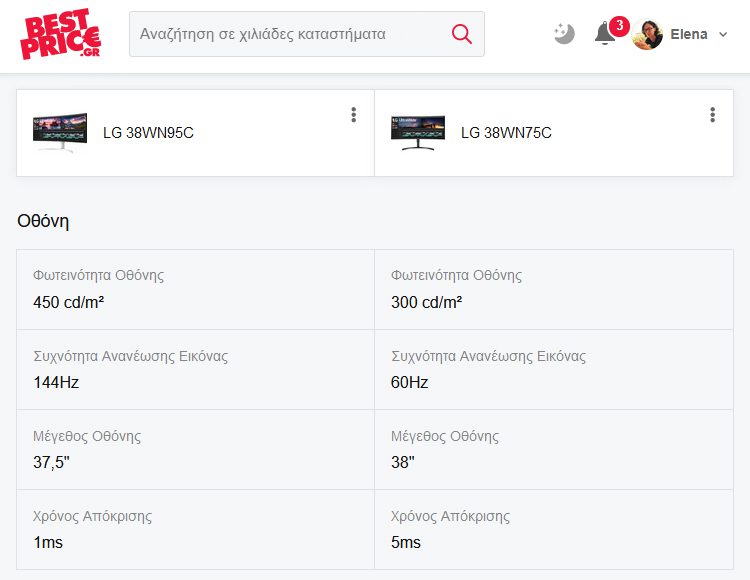The image size is (750, 580).
Task: Open the LG 38WN75C product name
Action: tap(506, 132)
